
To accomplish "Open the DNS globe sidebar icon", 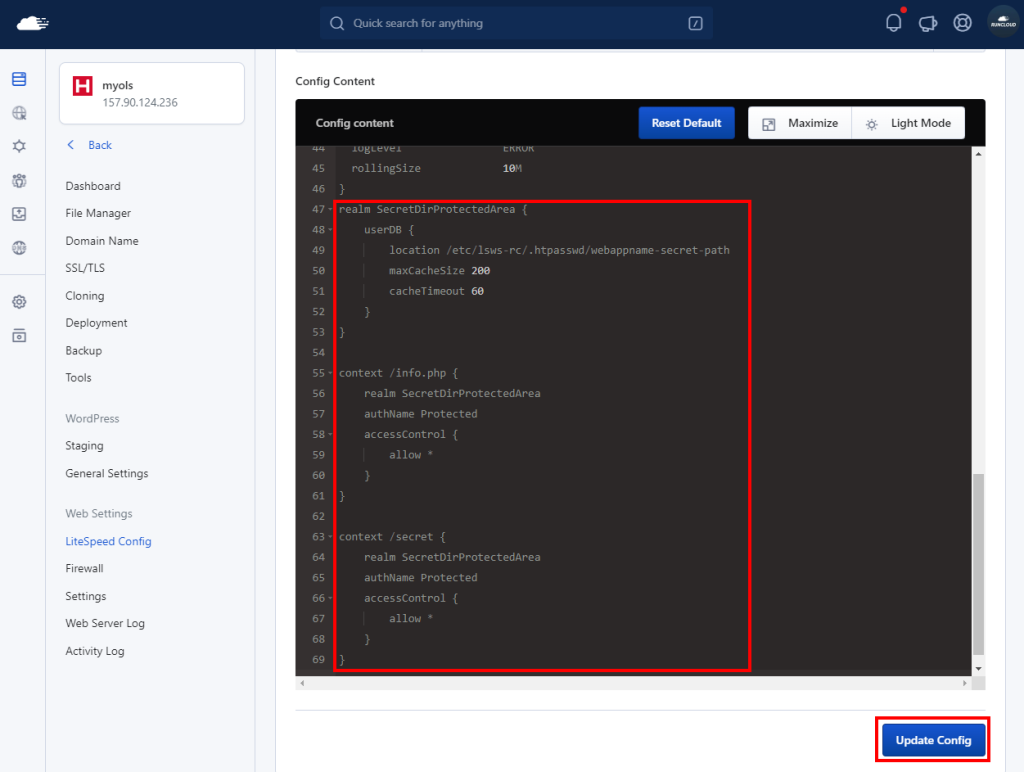I will click(x=20, y=248).
